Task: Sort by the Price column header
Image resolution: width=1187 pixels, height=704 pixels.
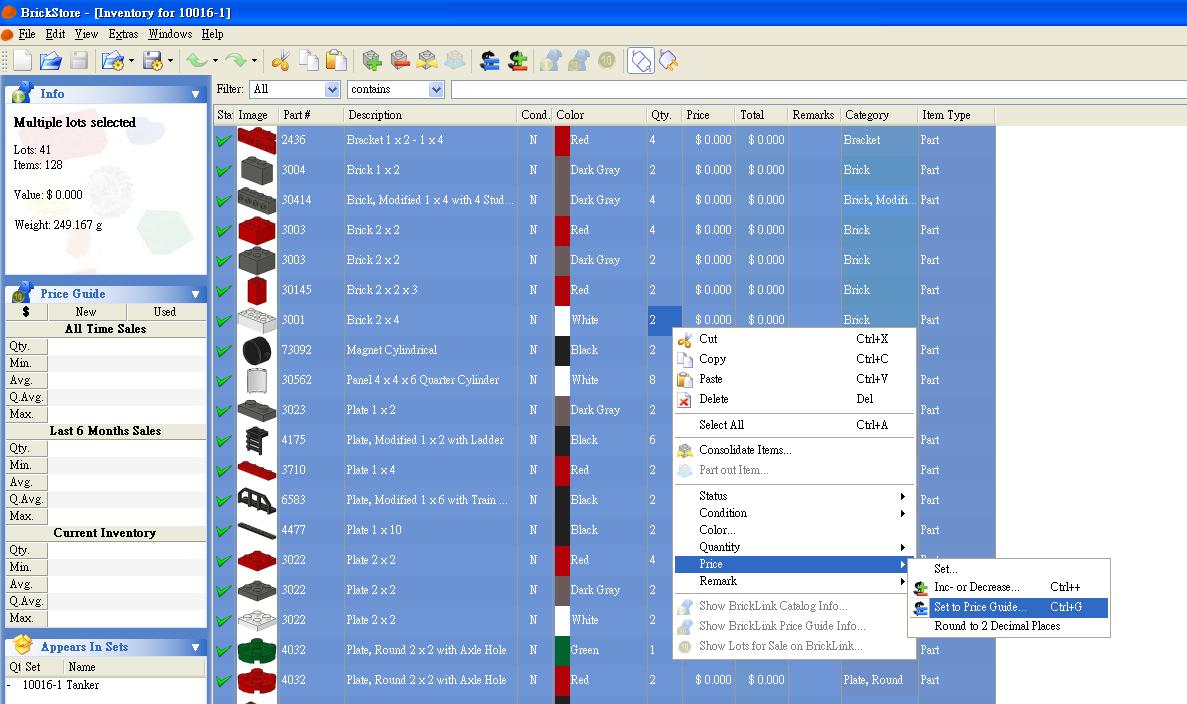Action: coord(708,115)
